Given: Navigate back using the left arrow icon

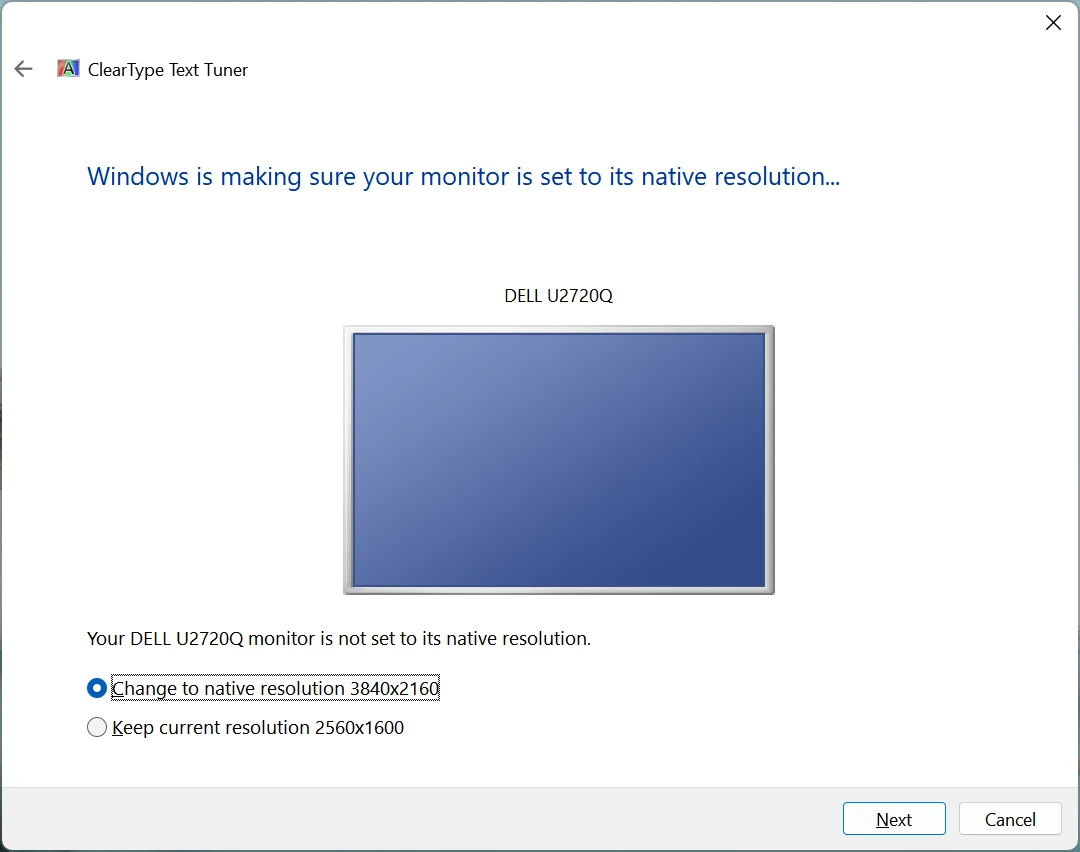Looking at the screenshot, I should click(23, 68).
